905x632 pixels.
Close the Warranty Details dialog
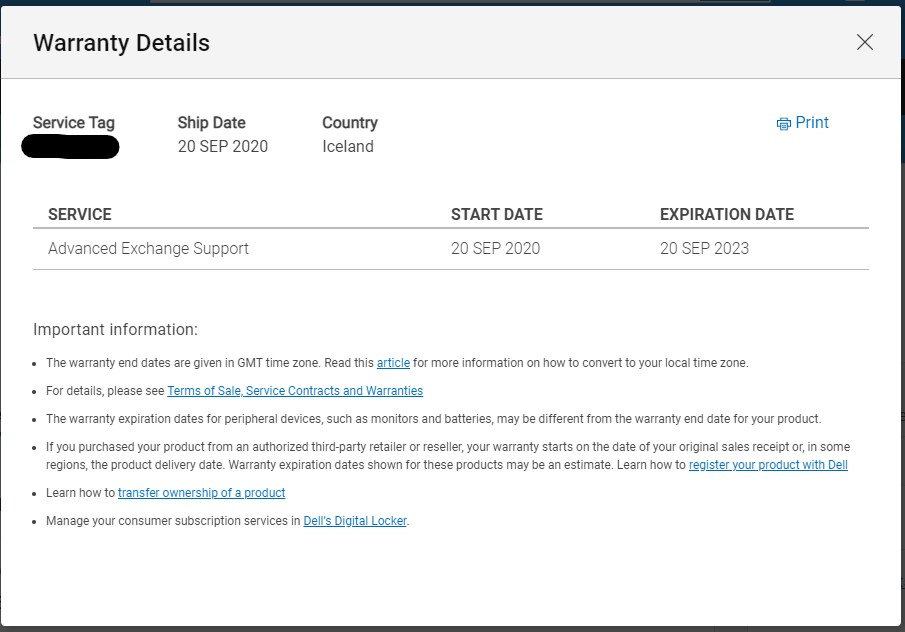point(865,42)
